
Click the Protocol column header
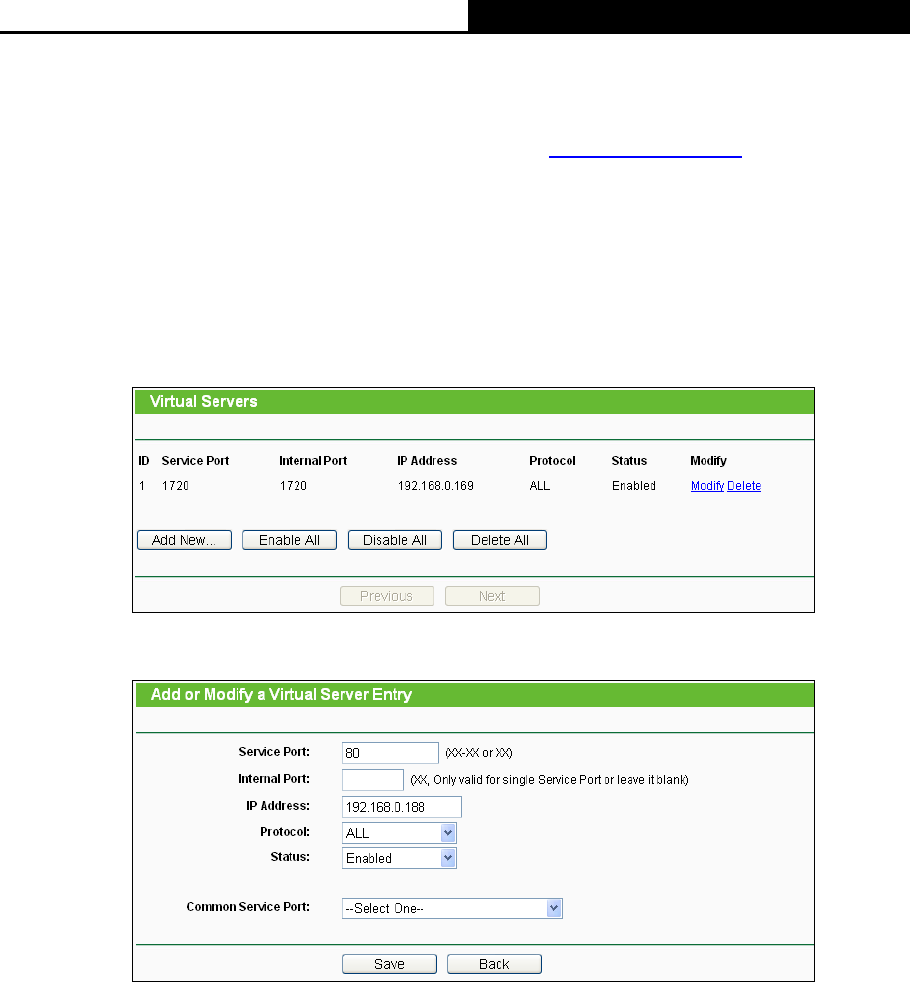(x=552, y=461)
